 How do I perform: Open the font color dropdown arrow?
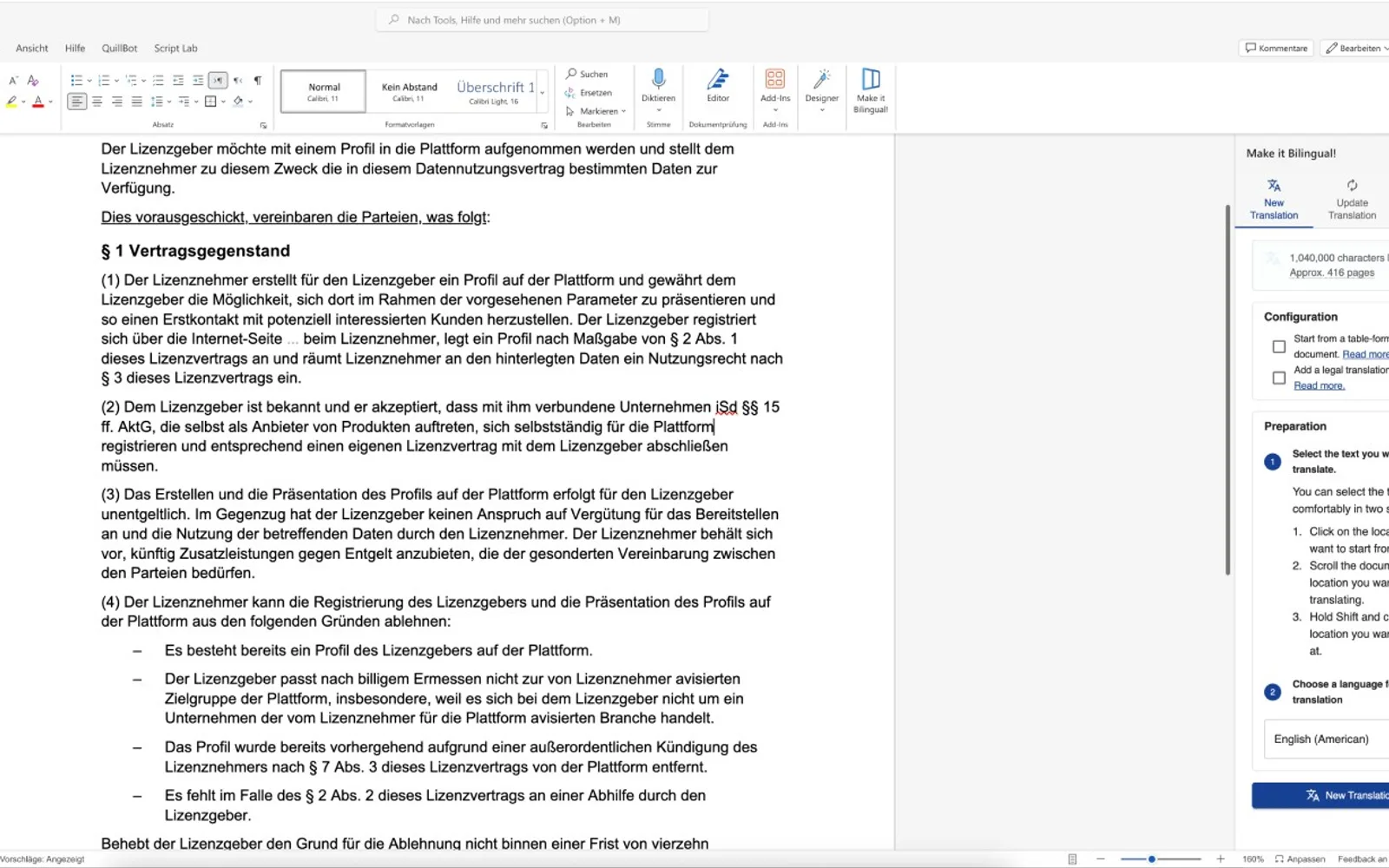tap(50, 102)
